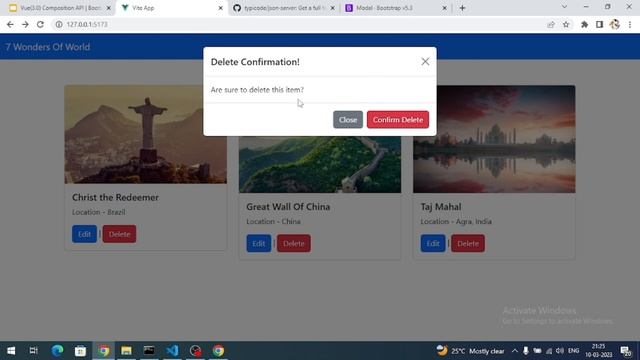Open File Explorer from taskbar
The height and width of the screenshot is (360, 640).
(x=126, y=351)
